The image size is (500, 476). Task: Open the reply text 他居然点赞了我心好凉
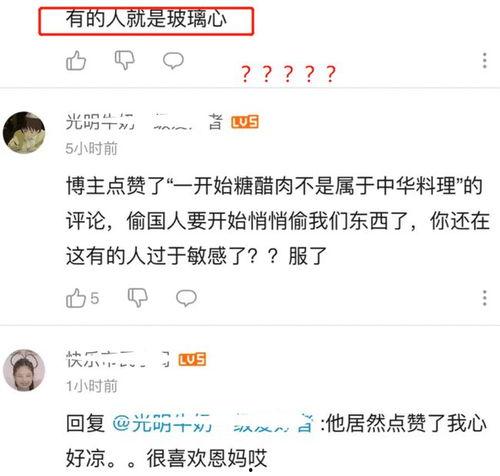(276, 441)
